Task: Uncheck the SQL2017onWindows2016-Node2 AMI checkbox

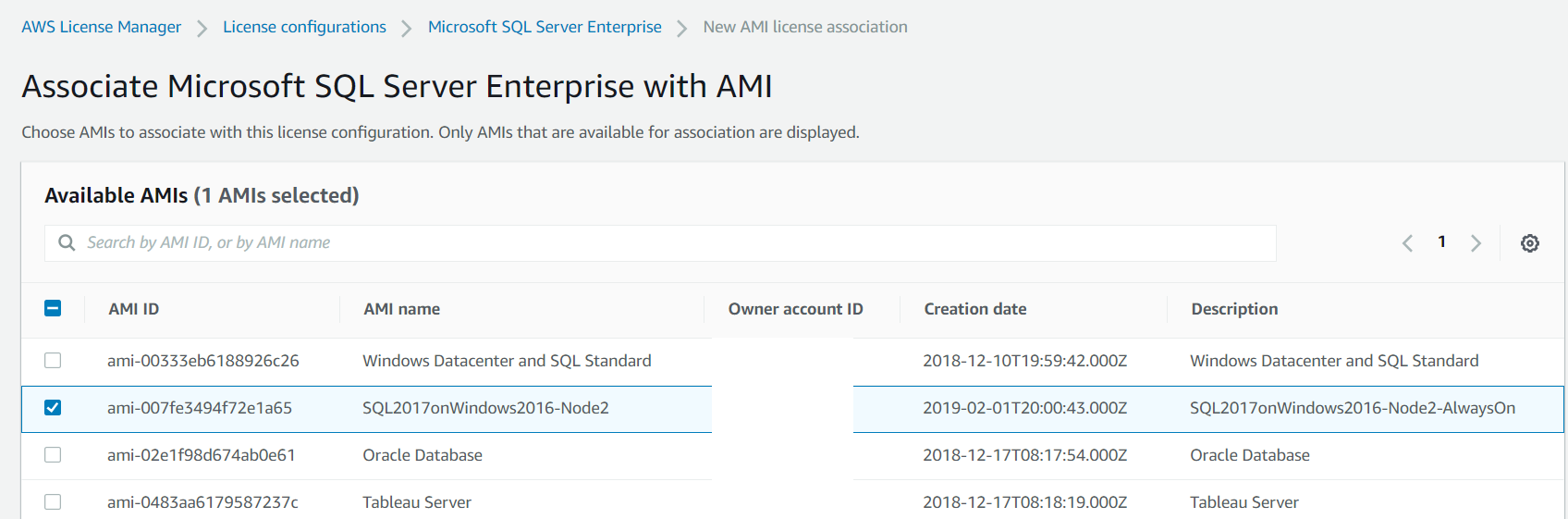Action: [x=53, y=408]
